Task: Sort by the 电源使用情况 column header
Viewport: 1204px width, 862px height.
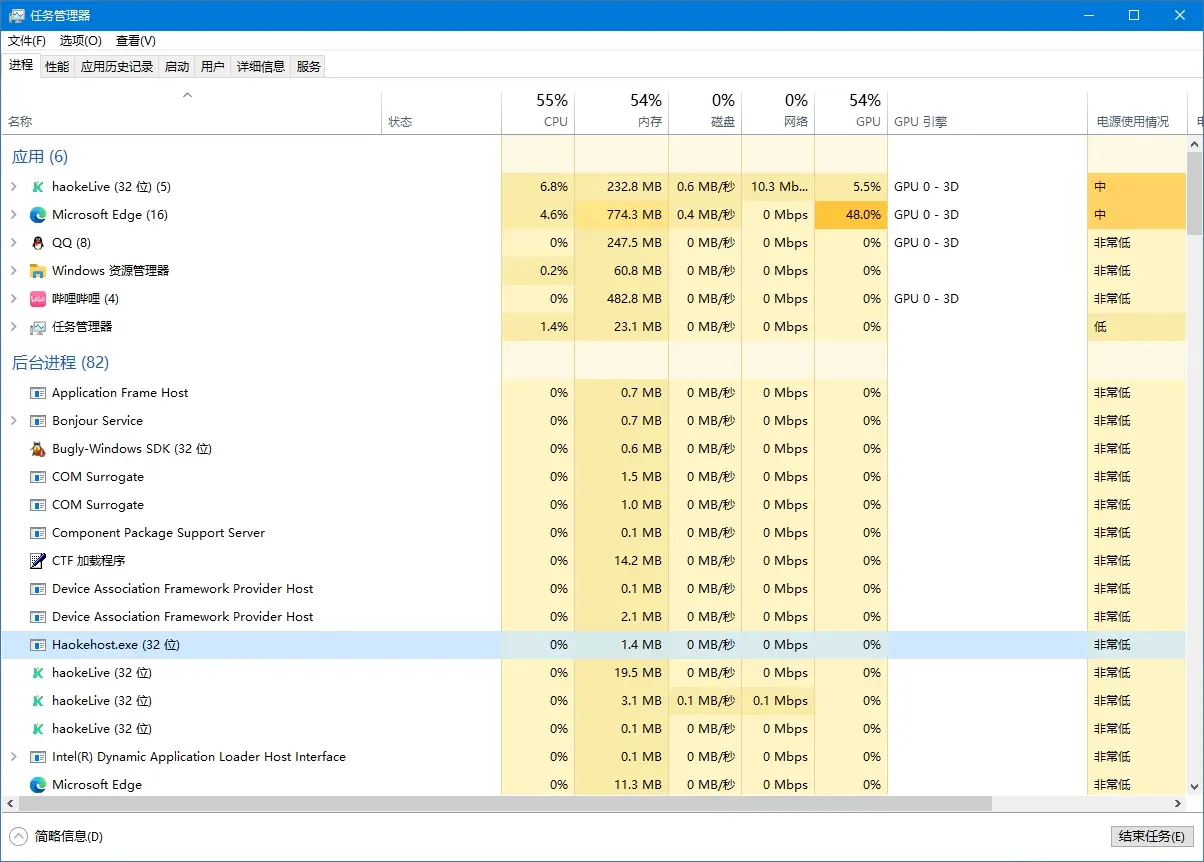Action: (x=1137, y=111)
